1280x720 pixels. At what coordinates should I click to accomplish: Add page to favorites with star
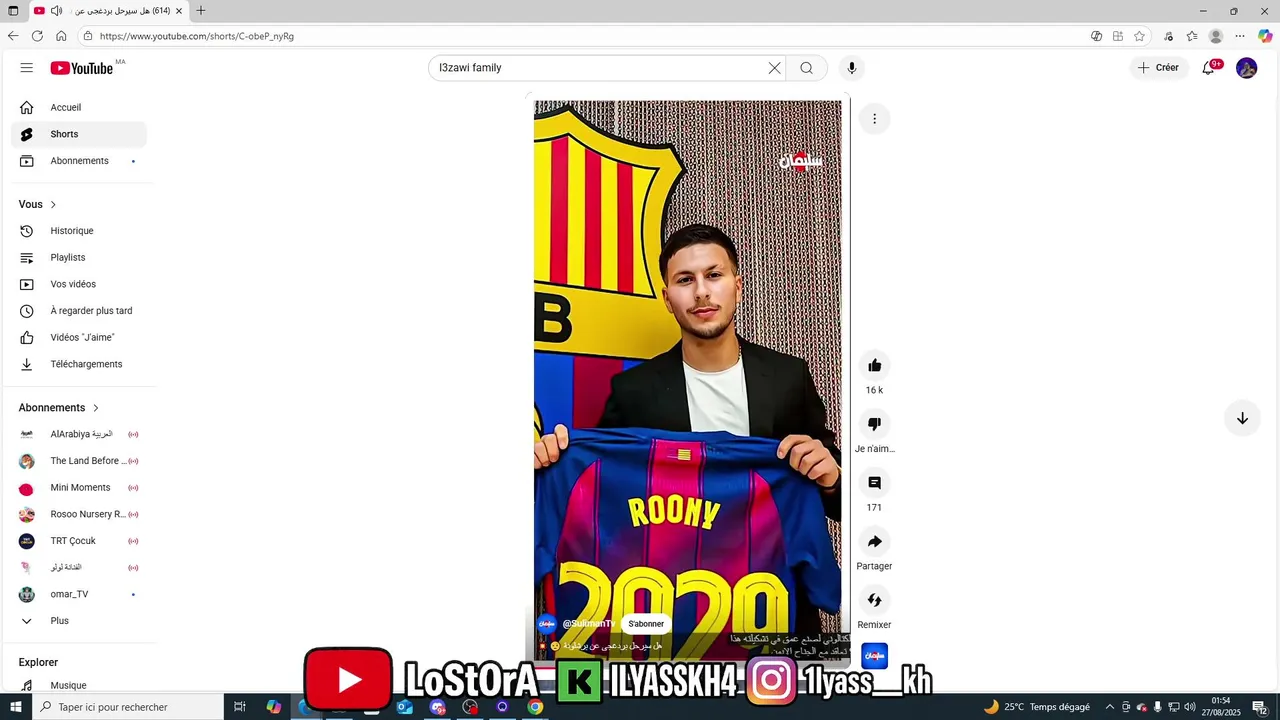1139,36
